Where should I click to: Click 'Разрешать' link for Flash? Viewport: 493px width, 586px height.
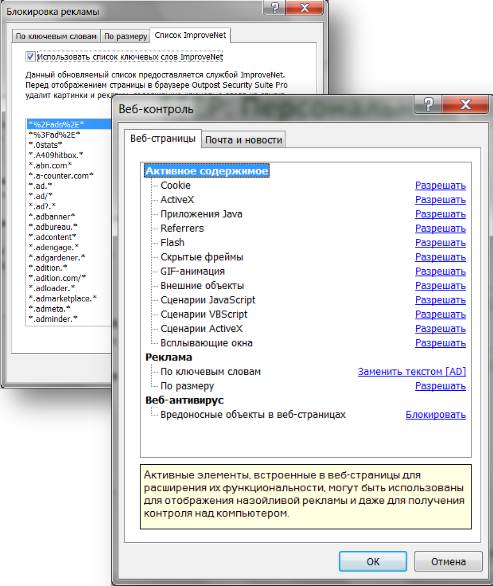(x=440, y=243)
